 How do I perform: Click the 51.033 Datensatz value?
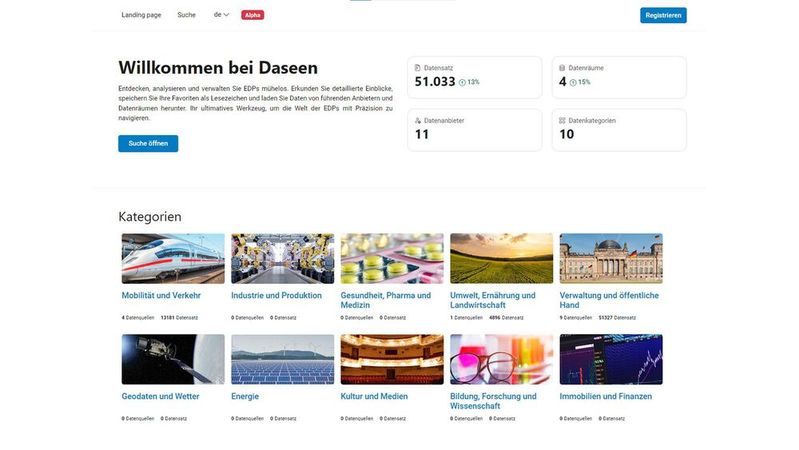click(x=435, y=82)
